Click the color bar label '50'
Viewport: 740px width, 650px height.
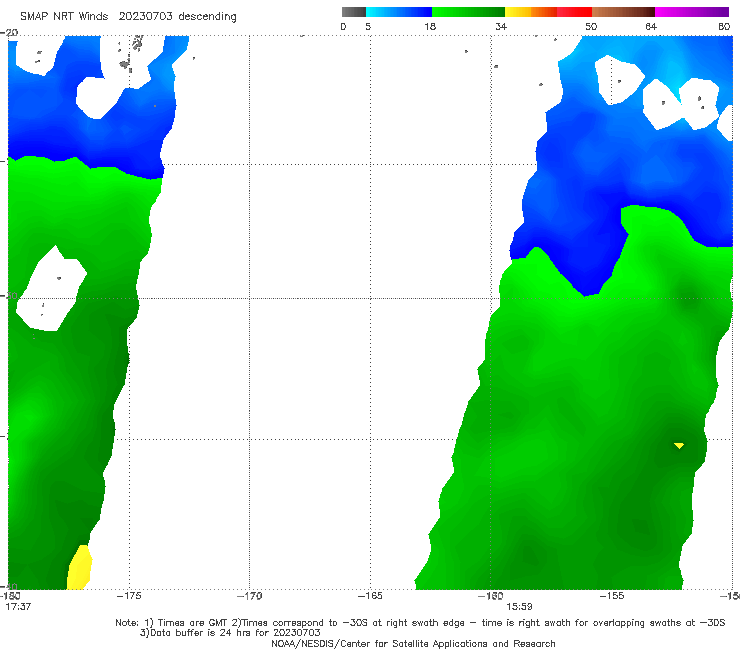(x=591, y=26)
